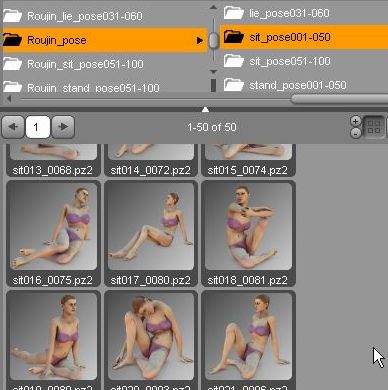Click the sit_pose001-050 folder icon

234,37
